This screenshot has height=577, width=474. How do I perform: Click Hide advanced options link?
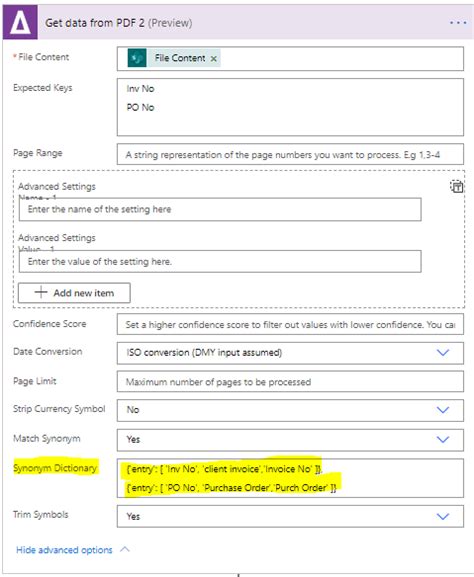(x=64, y=550)
